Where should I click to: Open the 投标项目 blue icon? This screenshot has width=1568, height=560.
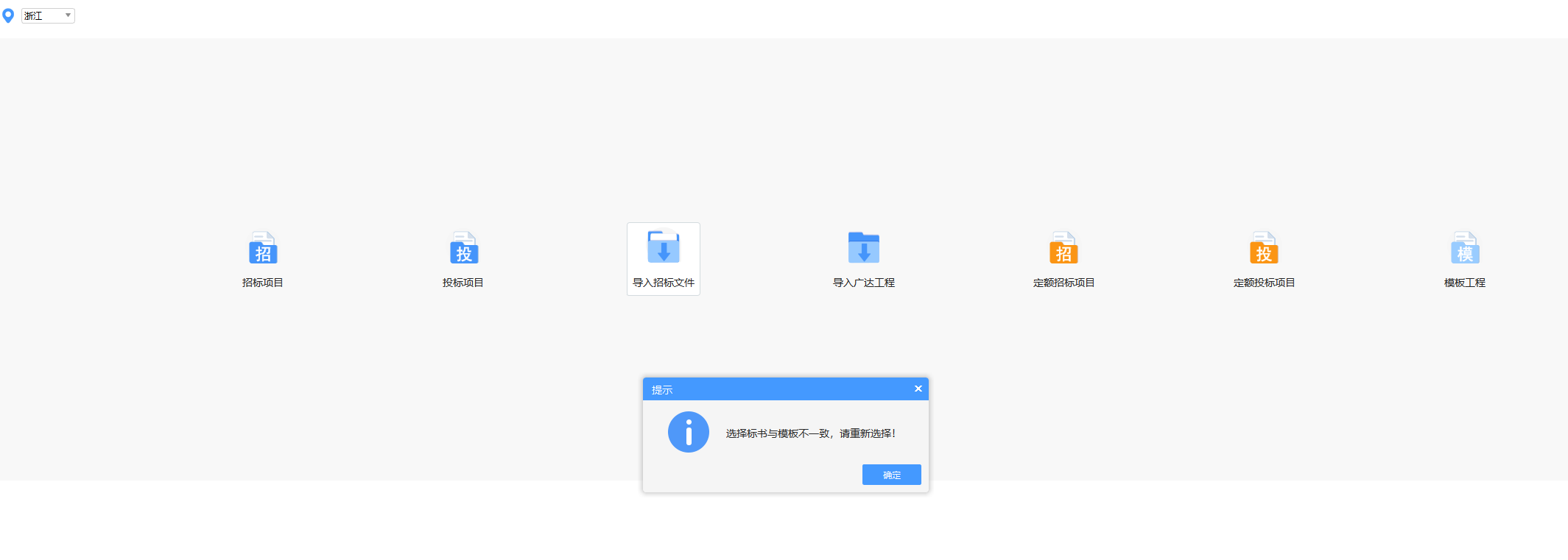coord(463,248)
